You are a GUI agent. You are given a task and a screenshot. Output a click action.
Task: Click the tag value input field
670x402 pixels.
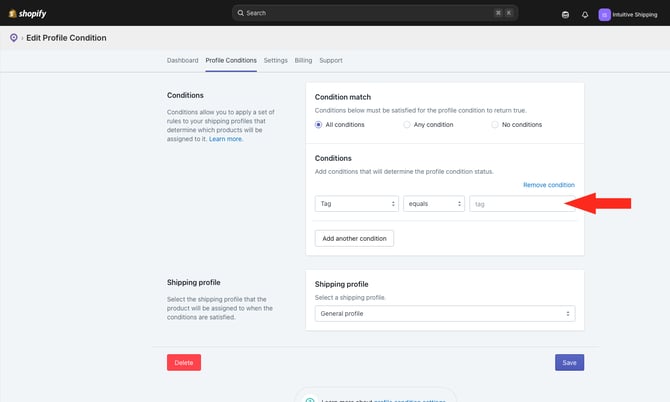click(522, 204)
